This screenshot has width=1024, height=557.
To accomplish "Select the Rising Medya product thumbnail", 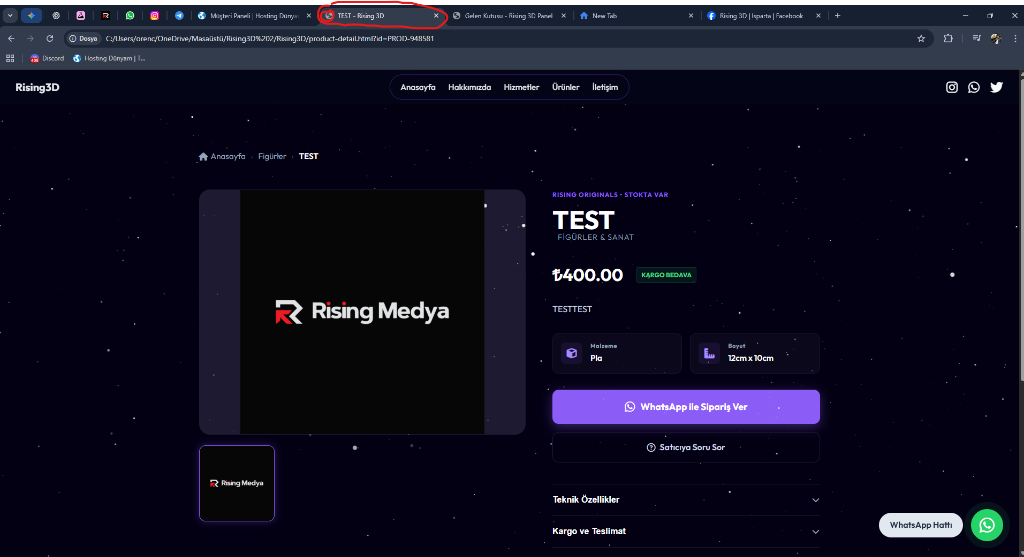I will [237, 483].
